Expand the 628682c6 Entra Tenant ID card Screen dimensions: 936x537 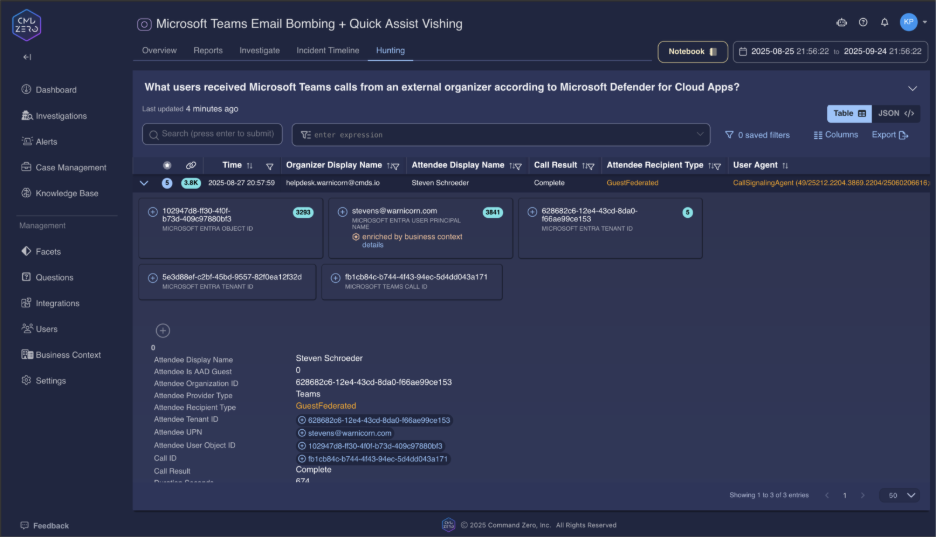[x=532, y=212]
